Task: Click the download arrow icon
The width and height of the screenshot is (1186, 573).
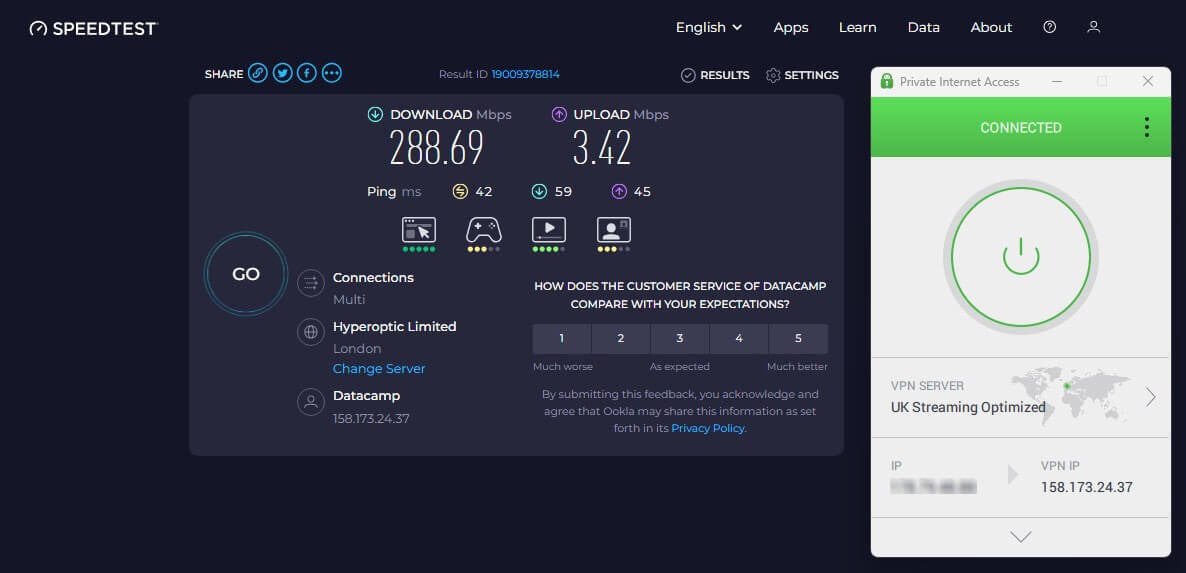Action: click(375, 115)
